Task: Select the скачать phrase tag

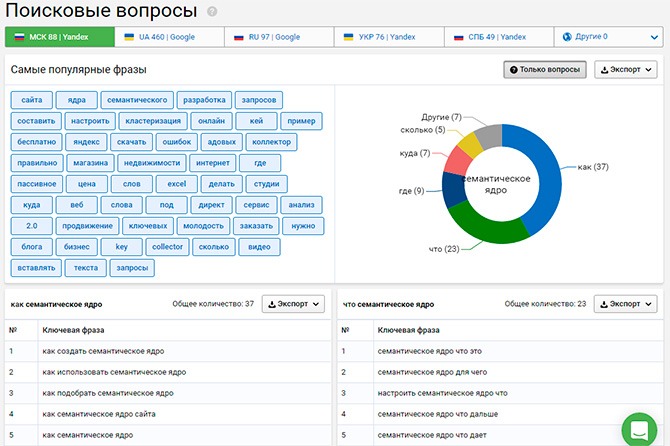Action: tap(132, 142)
